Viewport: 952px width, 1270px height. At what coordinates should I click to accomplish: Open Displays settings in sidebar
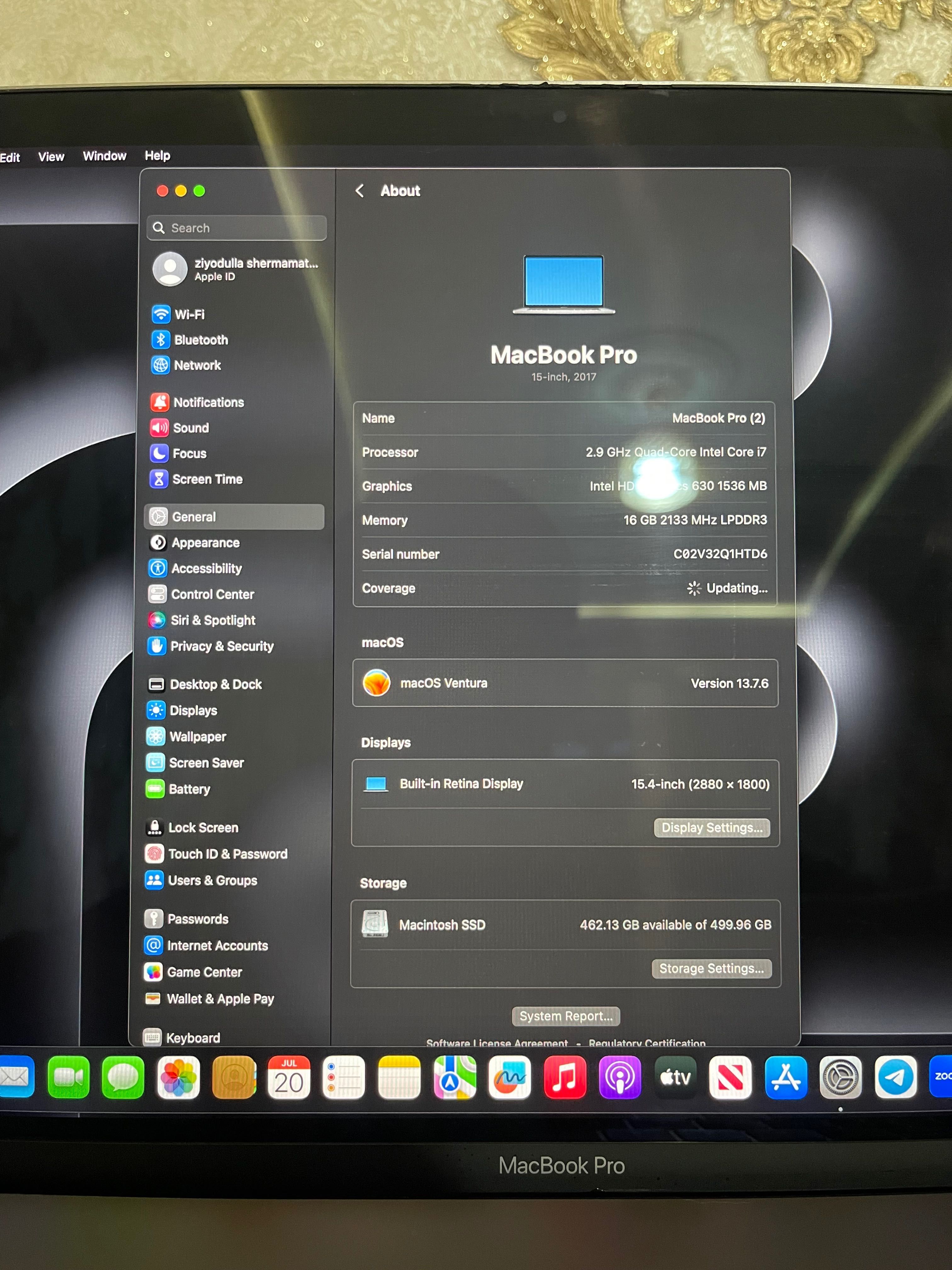(182, 710)
